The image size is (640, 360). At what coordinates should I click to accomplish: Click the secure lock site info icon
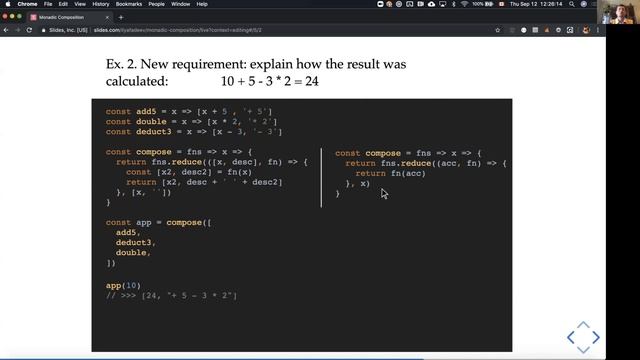[43, 30]
